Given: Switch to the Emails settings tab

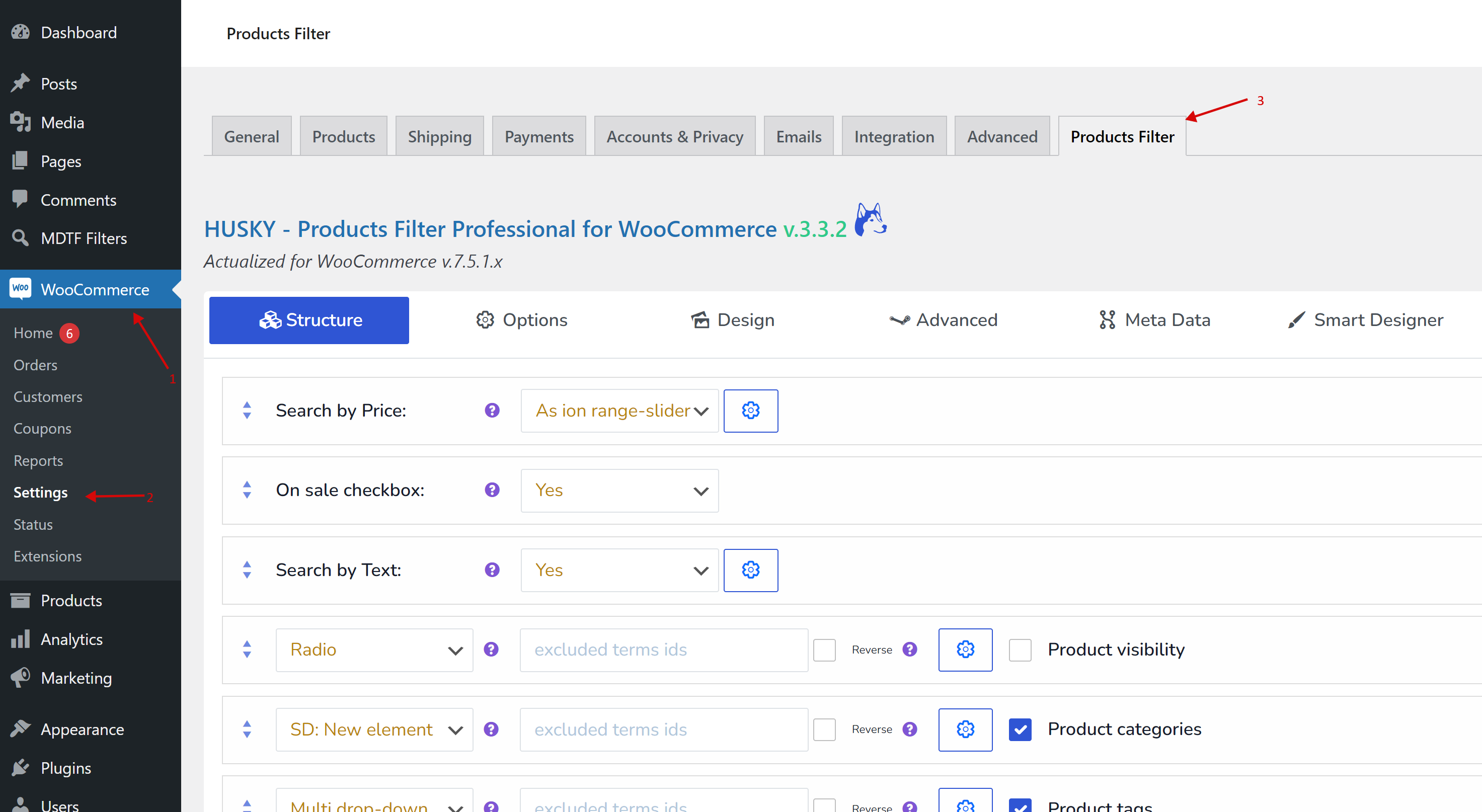Looking at the screenshot, I should pyautogui.click(x=799, y=136).
